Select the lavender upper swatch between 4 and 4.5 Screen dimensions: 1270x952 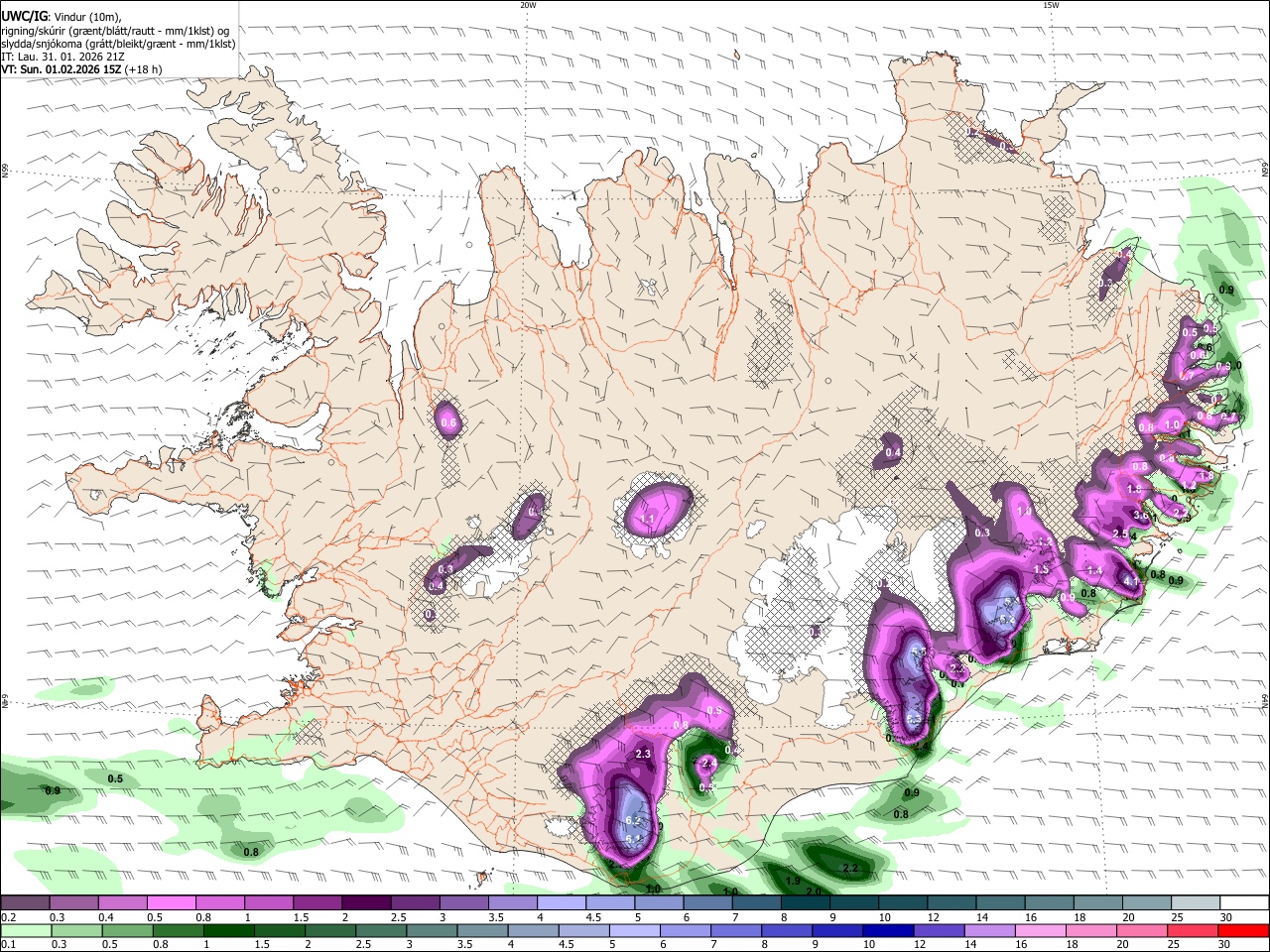[561, 902]
